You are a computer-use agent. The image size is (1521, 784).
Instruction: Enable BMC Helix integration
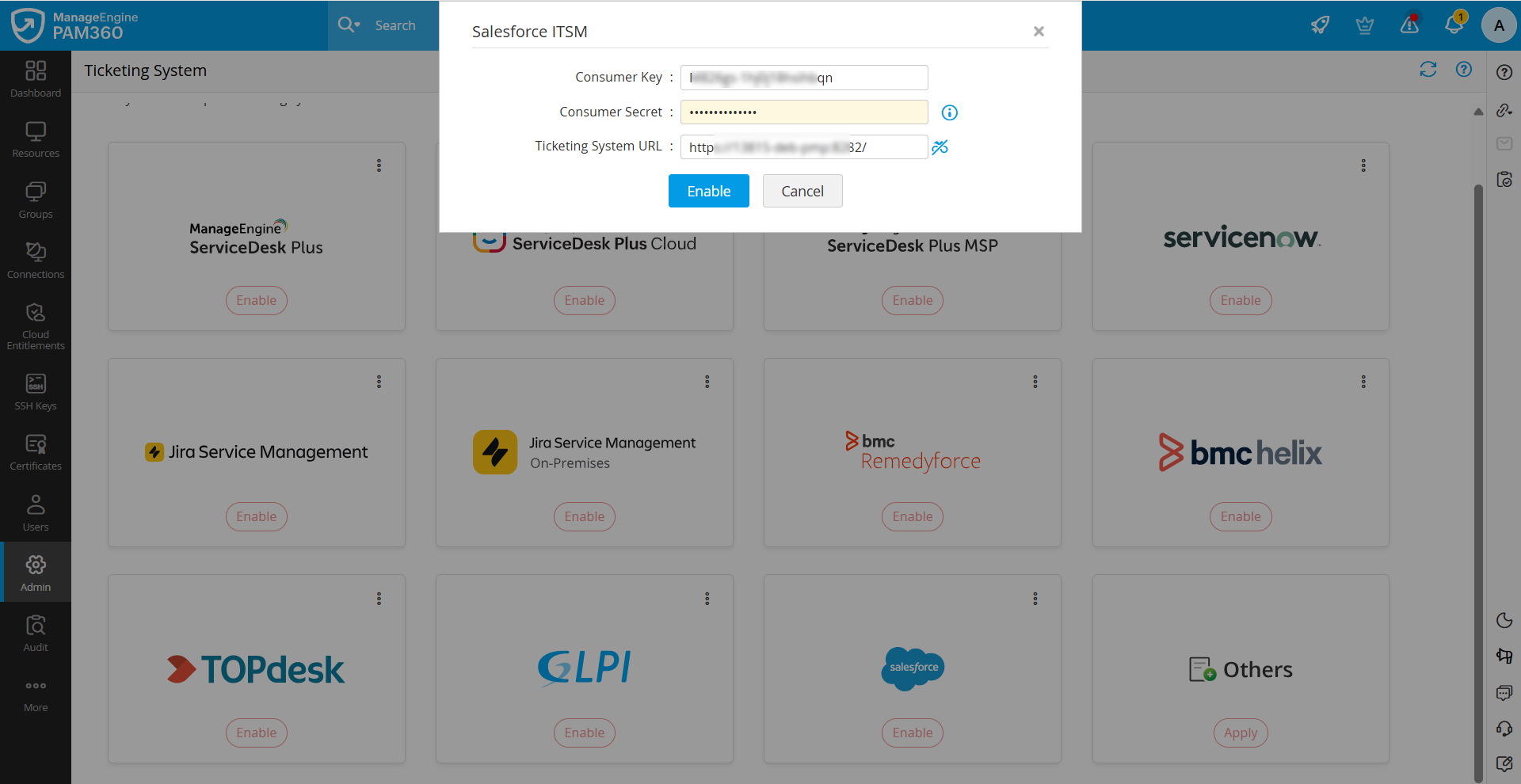coord(1241,516)
